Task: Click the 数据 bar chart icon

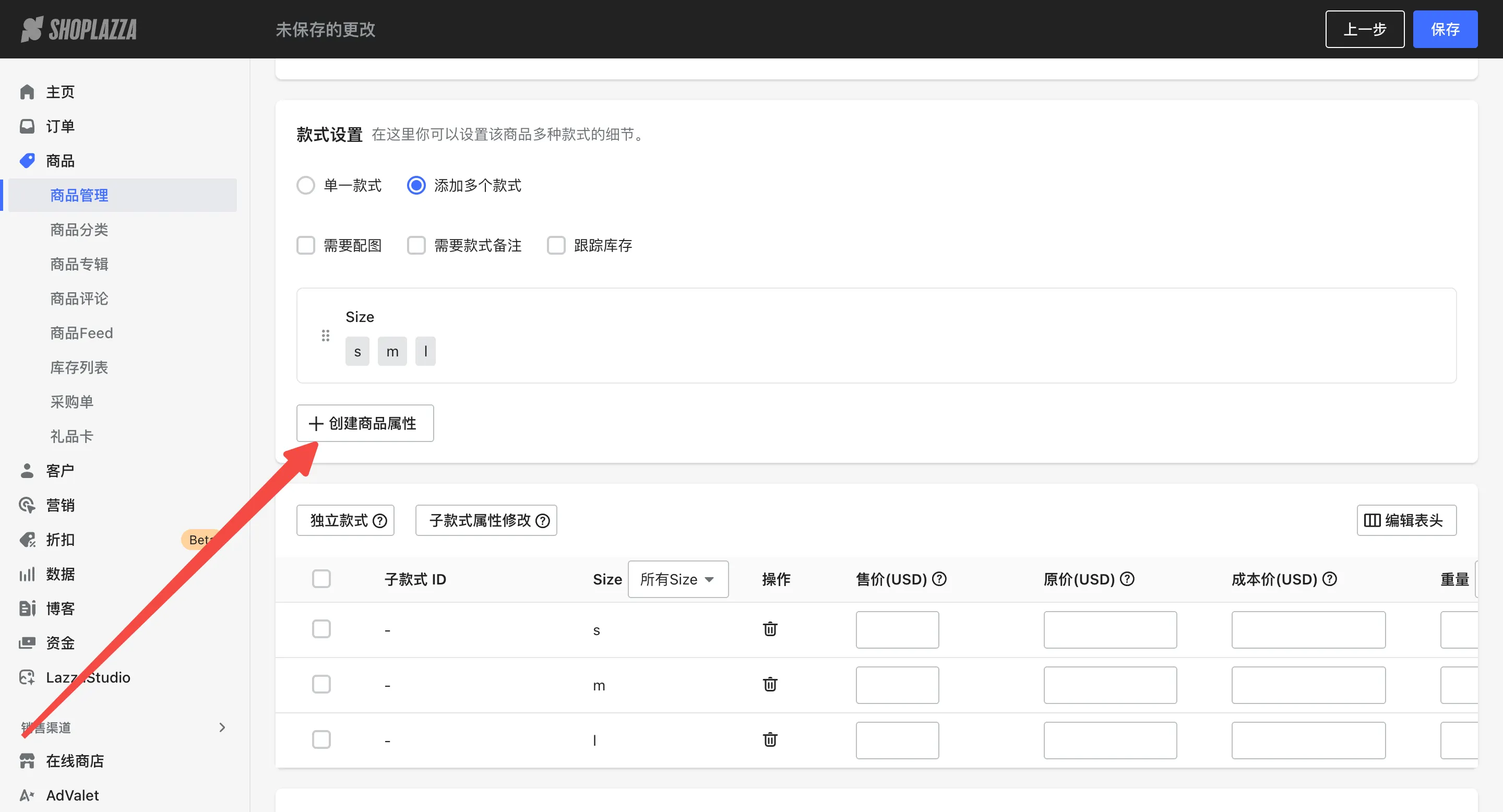Action: pyautogui.click(x=27, y=574)
